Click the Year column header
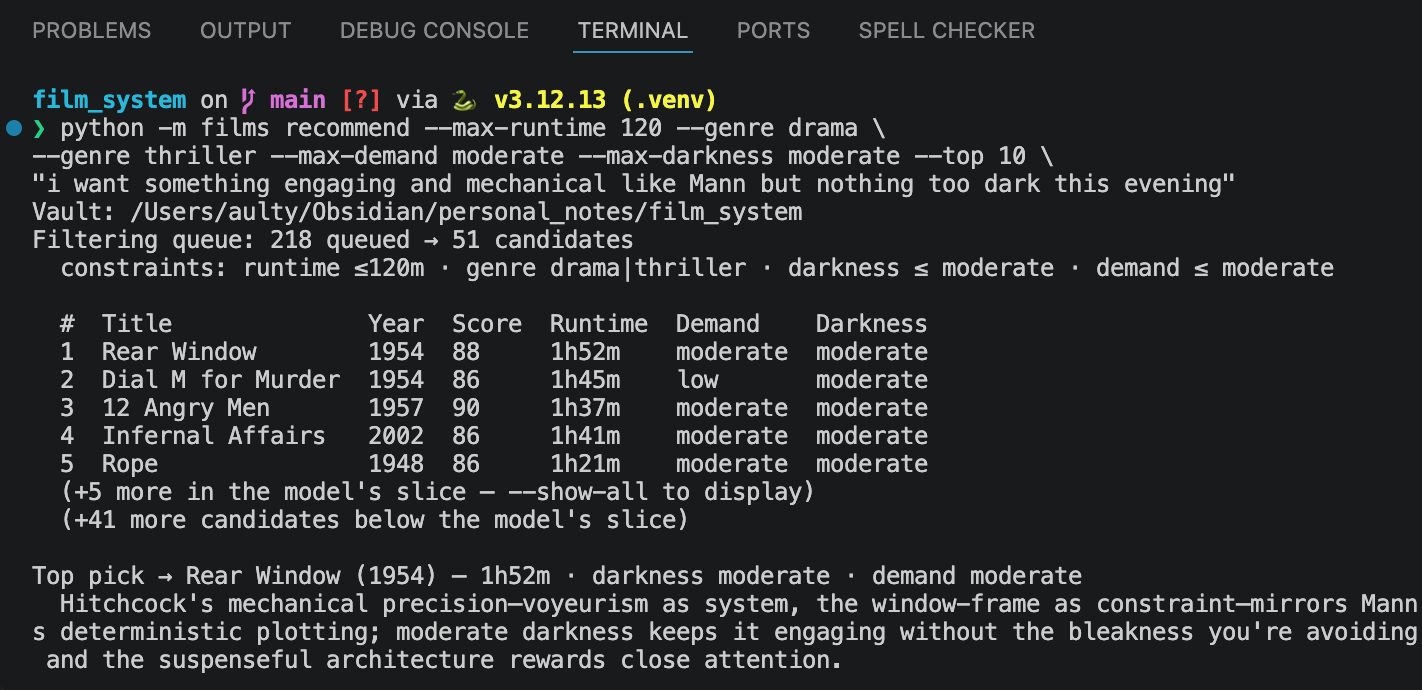Image resolution: width=1422 pixels, height=690 pixels. click(x=396, y=324)
